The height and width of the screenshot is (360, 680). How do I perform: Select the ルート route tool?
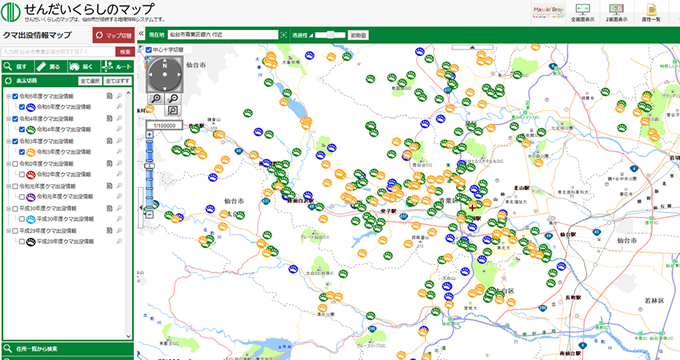click(116, 67)
